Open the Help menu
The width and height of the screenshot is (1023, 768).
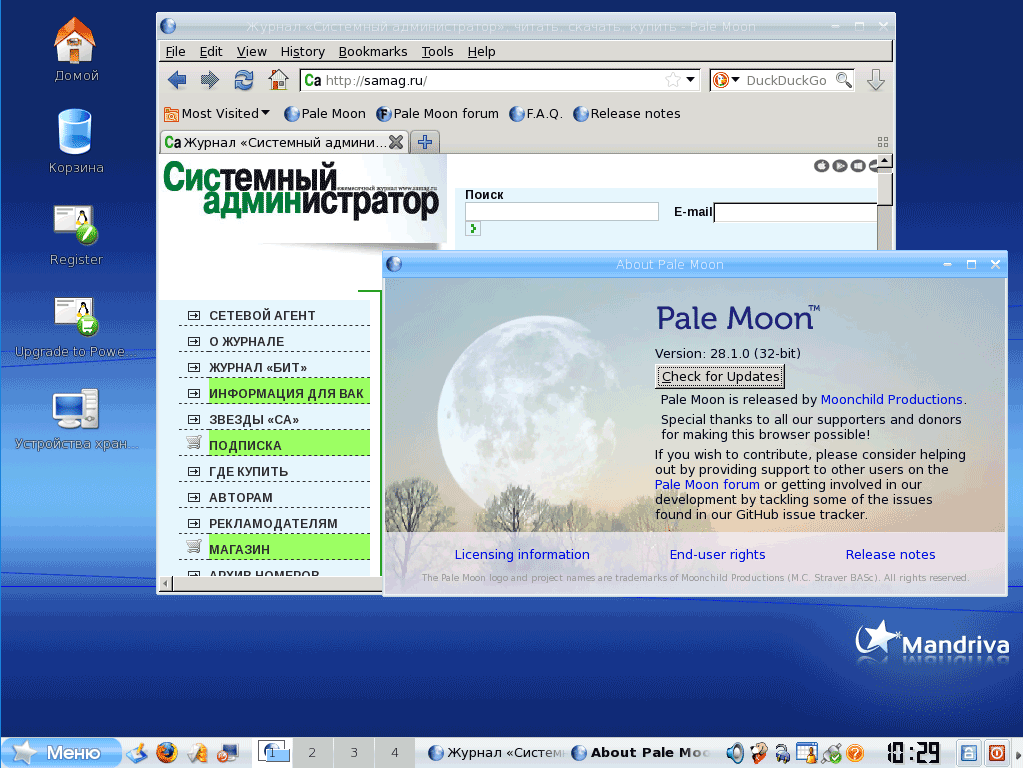pyautogui.click(x=481, y=52)
